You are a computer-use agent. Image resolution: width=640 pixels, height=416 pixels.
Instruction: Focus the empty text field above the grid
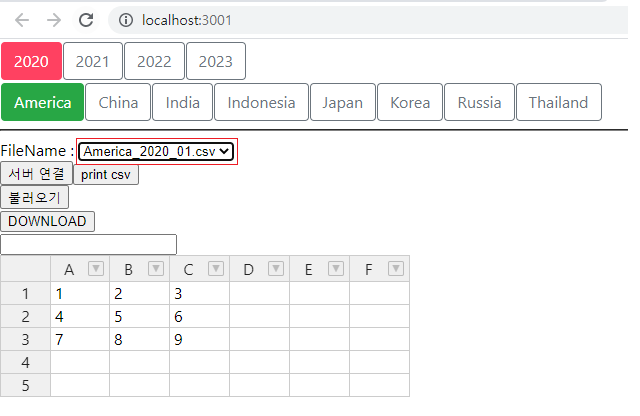[x=89, y=245]
